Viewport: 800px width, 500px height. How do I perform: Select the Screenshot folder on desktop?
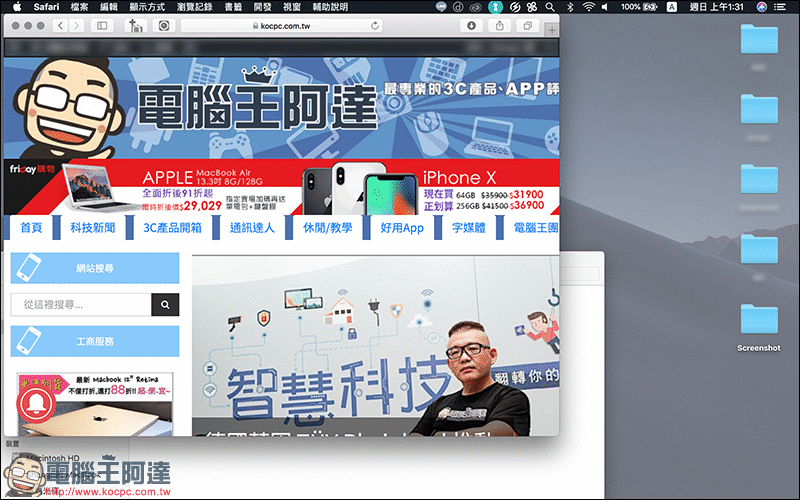(759, 327)
